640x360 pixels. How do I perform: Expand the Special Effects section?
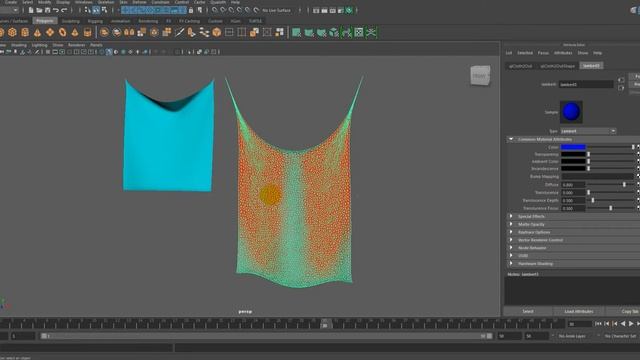click(511, 216)
